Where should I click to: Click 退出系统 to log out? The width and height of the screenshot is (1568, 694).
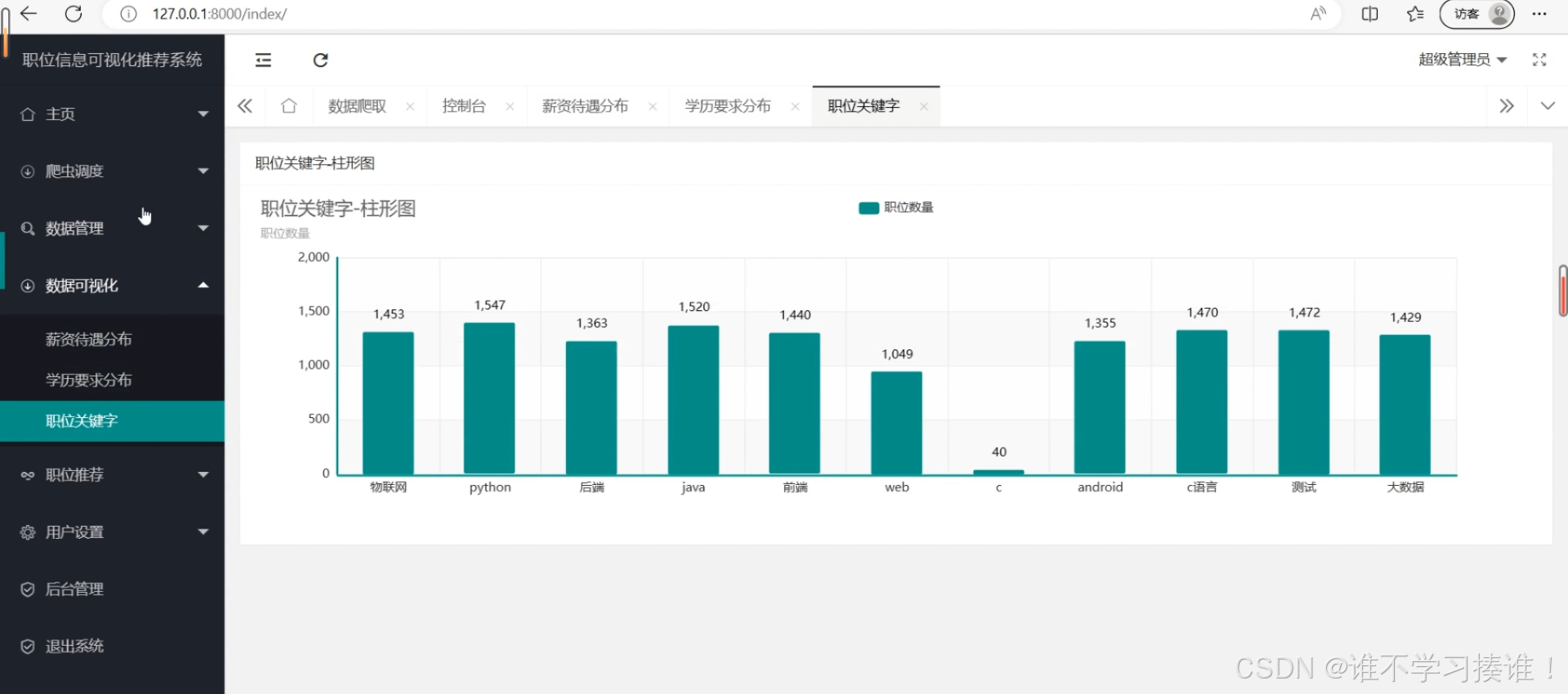(x=113, y=647)
